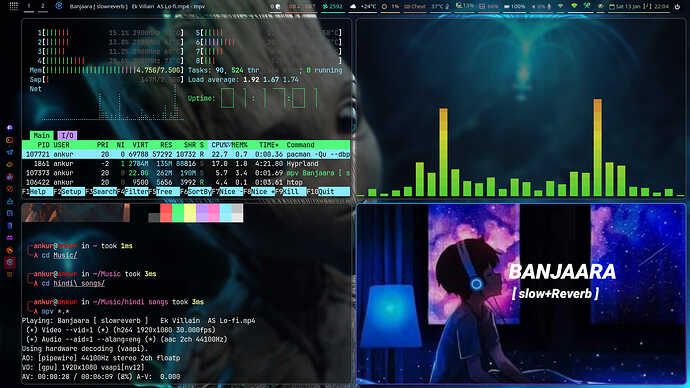This screenshot has height=388, width=690.
Task: Open the cloud weather +24°C widget
Action: click(363, 7)
